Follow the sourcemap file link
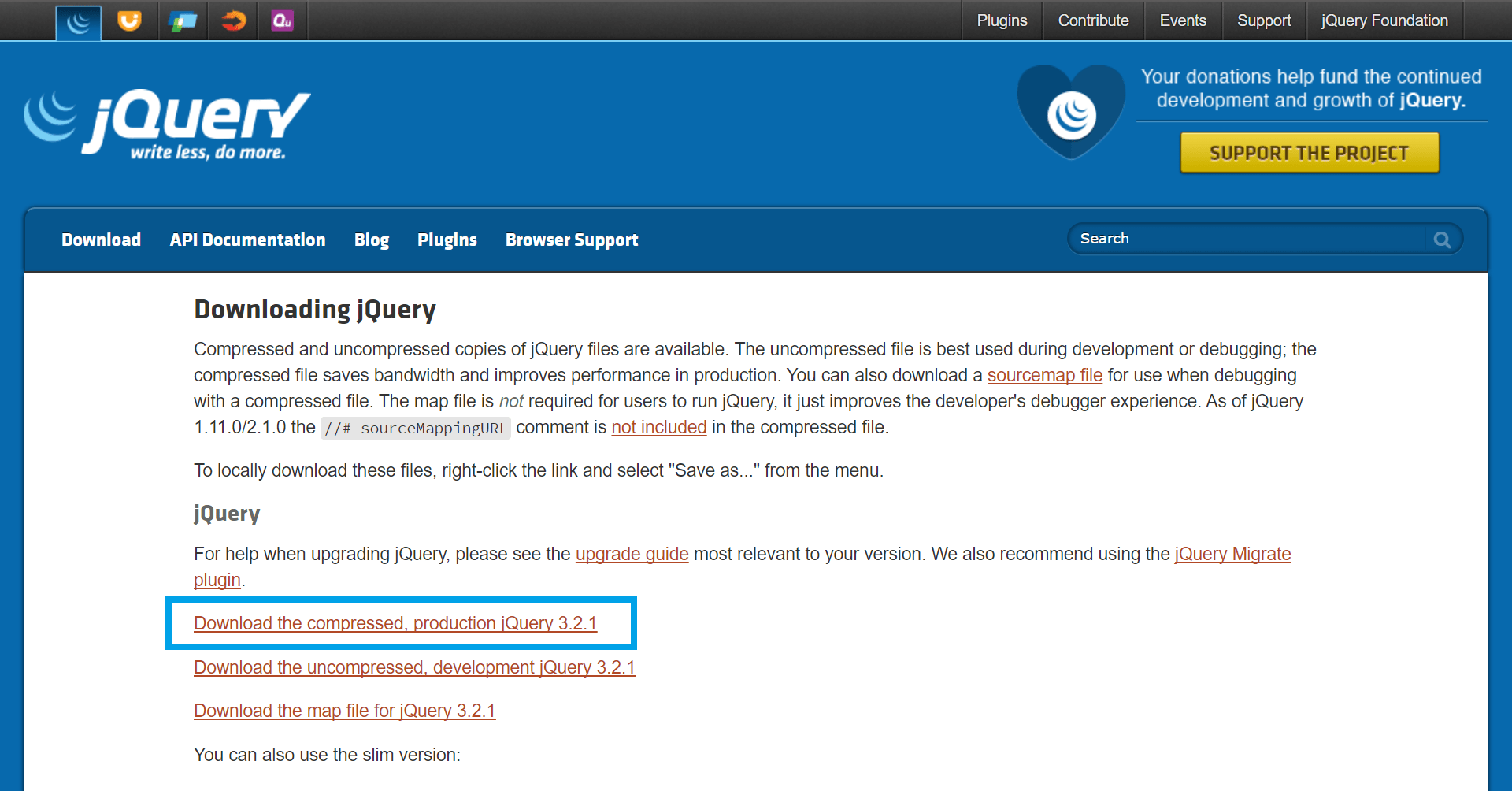This screenshot has width=1512, height=791. 1045,375
